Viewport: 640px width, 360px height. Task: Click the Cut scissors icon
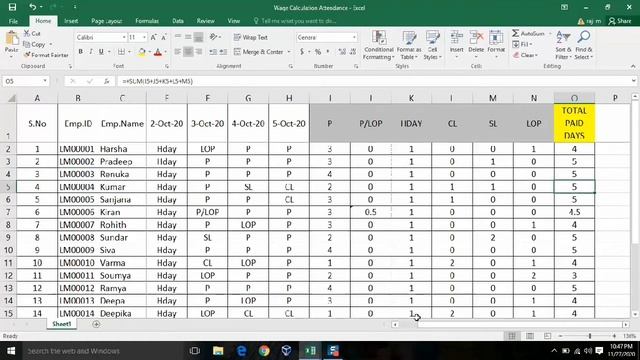click(x=27, y=33)
